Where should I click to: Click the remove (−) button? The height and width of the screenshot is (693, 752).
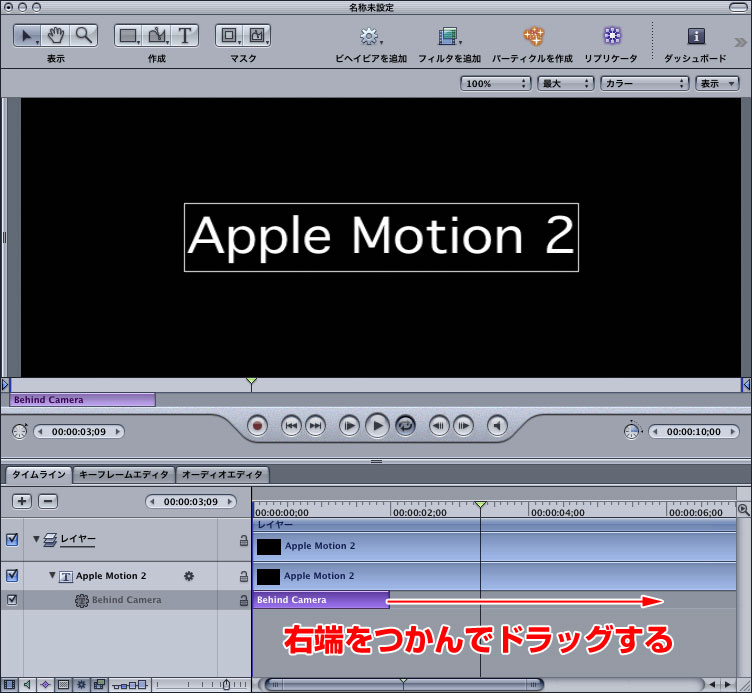click(x=48, y=501)
